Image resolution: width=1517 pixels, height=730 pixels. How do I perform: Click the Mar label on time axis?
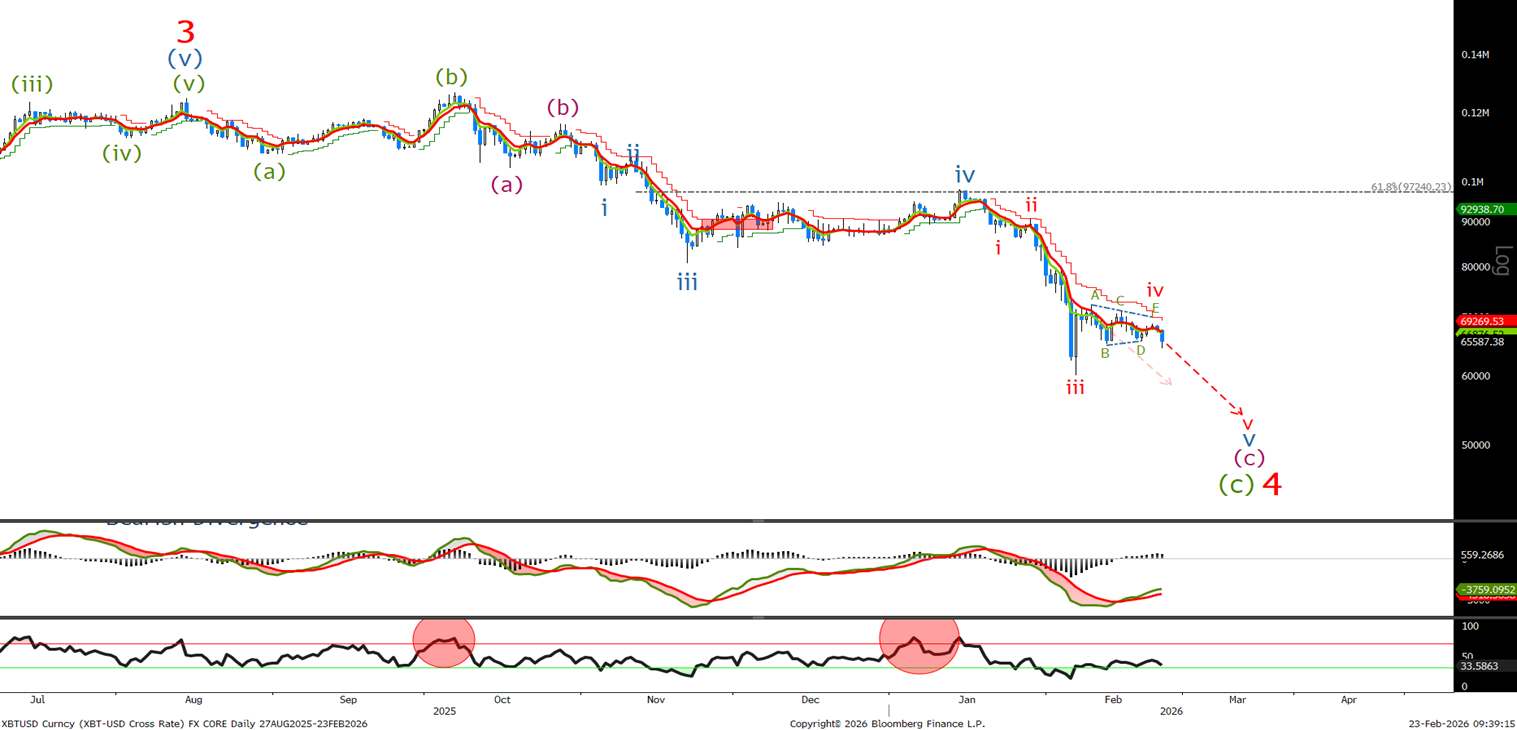[x=1237, y=700]
